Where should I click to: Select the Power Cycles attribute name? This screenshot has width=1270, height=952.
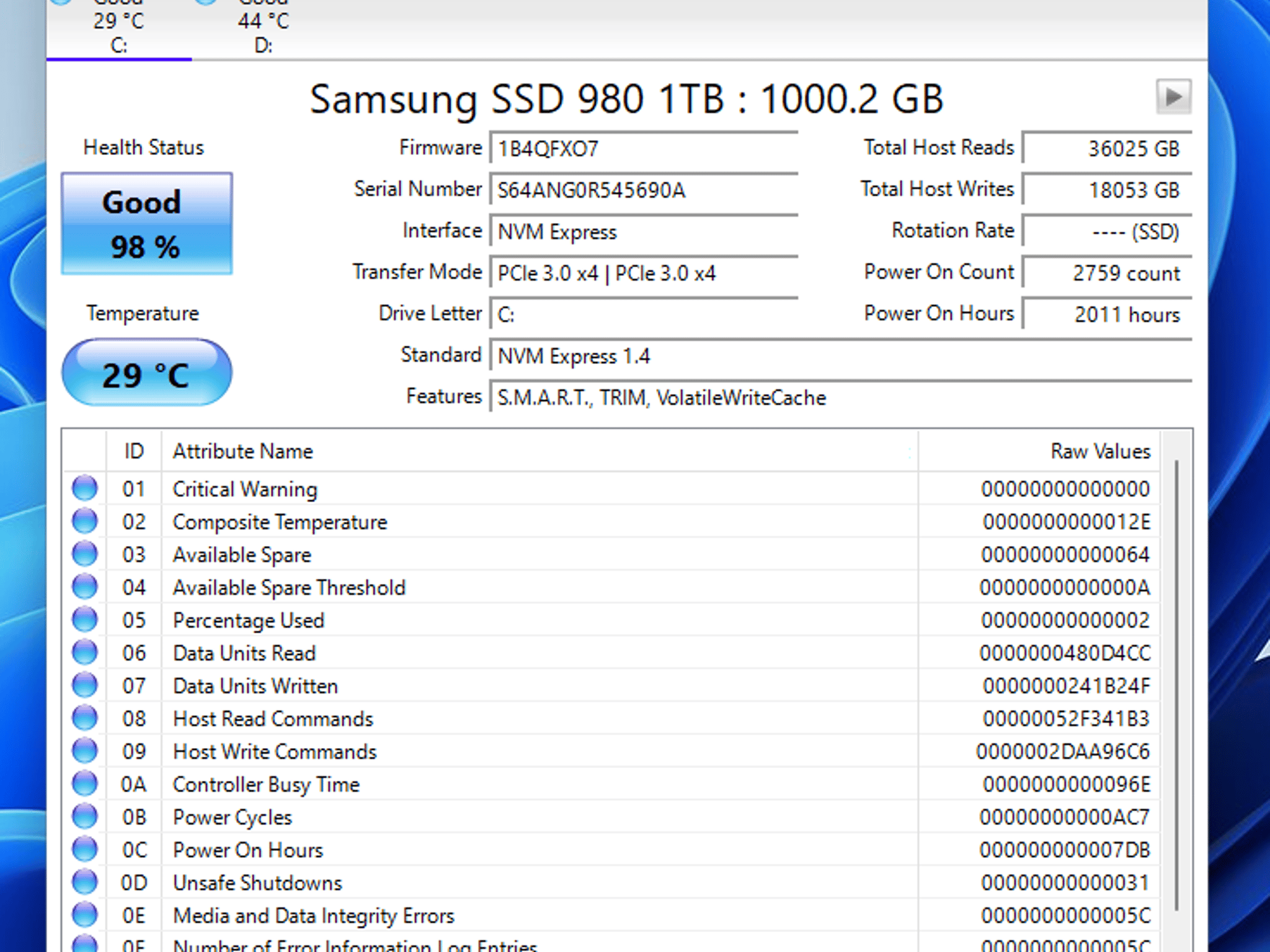pyautogui.click(x=233, y=818)
